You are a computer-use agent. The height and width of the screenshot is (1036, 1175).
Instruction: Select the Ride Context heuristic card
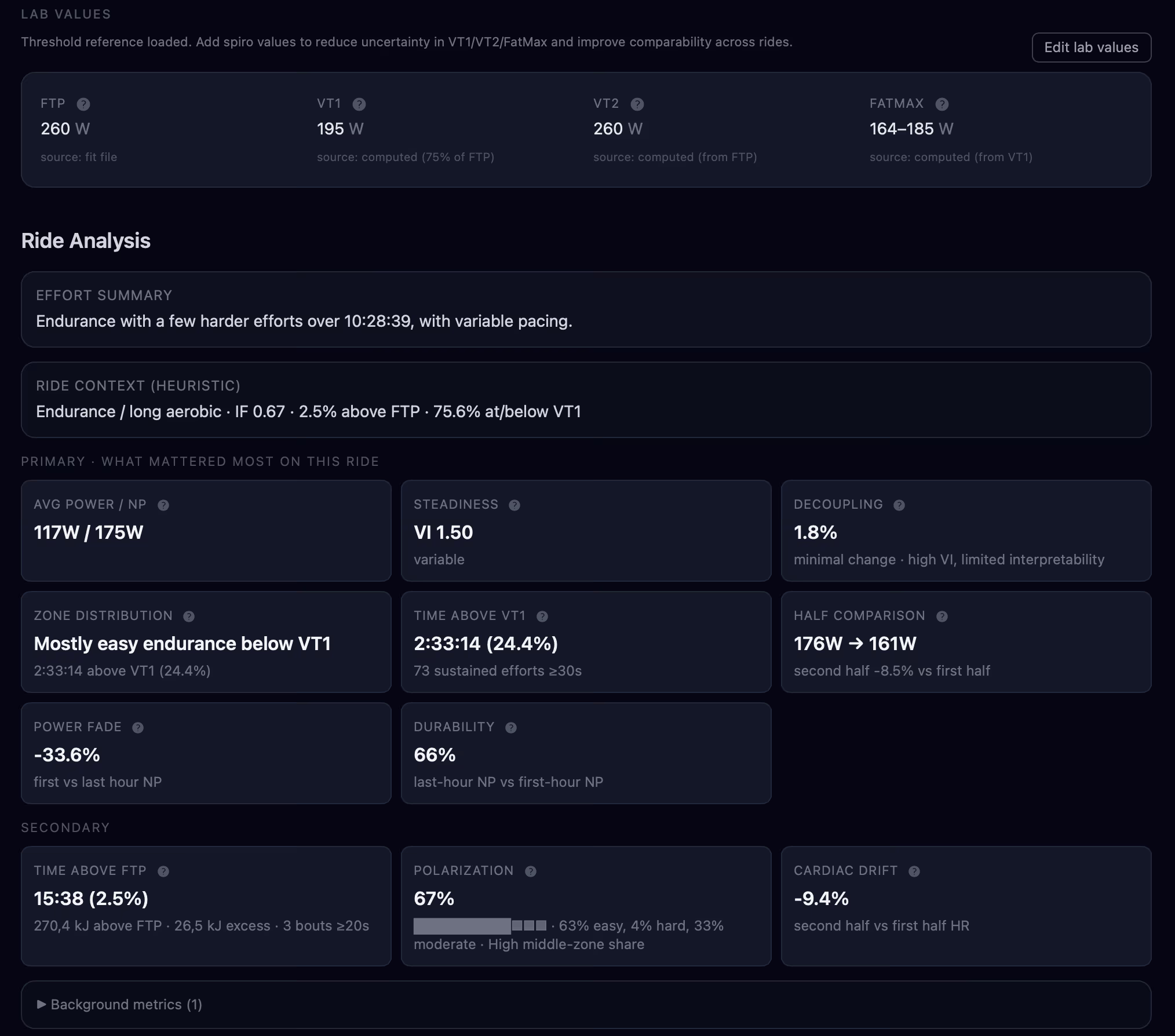click(x=586, y=400)
